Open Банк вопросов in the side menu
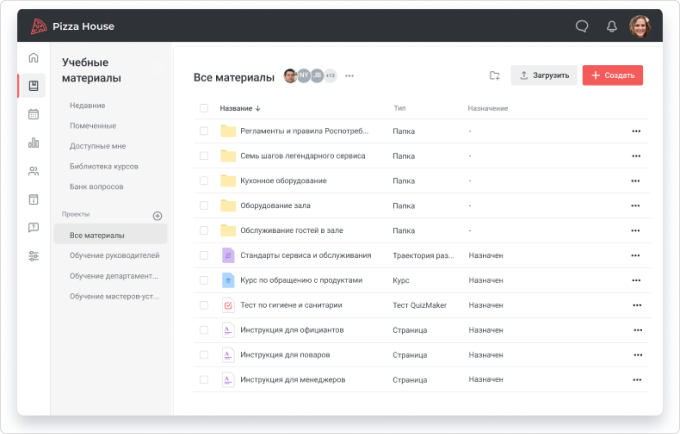The height and width of the screenshot is (434, 680). click(x=96, y=187)
